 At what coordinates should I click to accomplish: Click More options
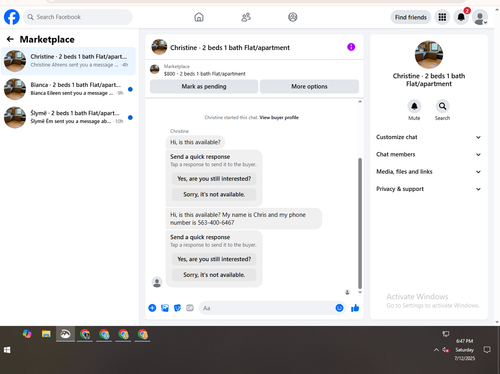tap(309, 86)
